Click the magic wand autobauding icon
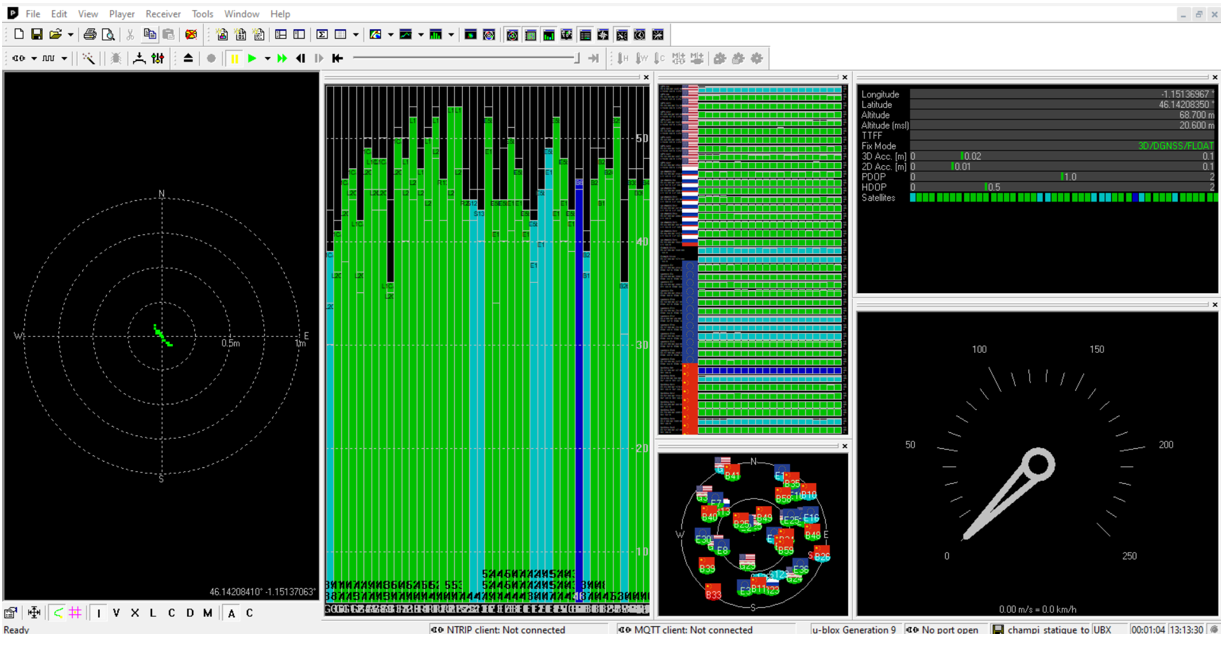Image resolution: width=1222 pixels, height=660 pixels. point(89,59)
